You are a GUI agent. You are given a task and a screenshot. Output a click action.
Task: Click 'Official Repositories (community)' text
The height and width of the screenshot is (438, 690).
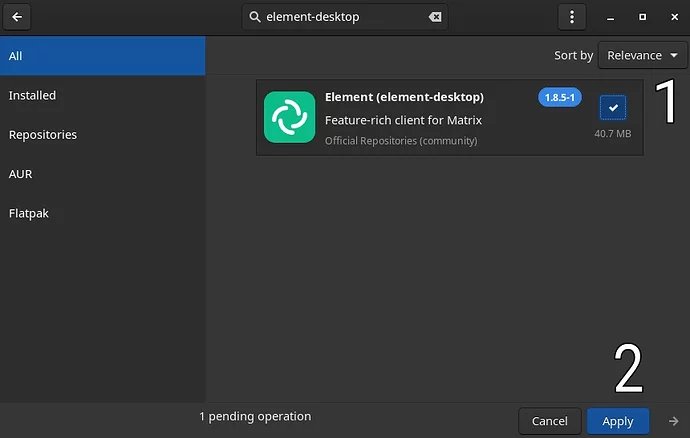(401, 141)
